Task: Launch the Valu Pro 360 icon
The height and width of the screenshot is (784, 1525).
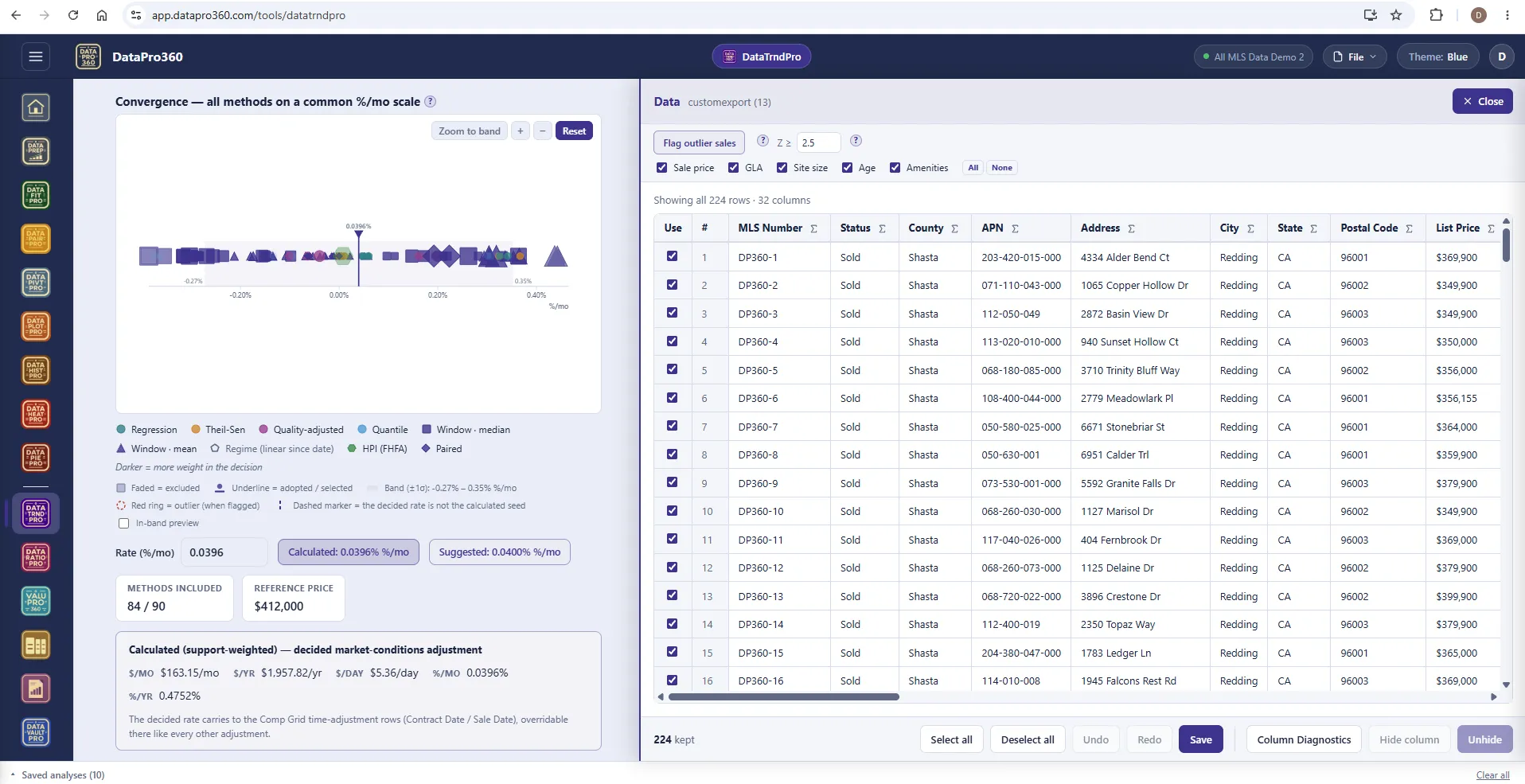Action: click(x=36, y=601)
